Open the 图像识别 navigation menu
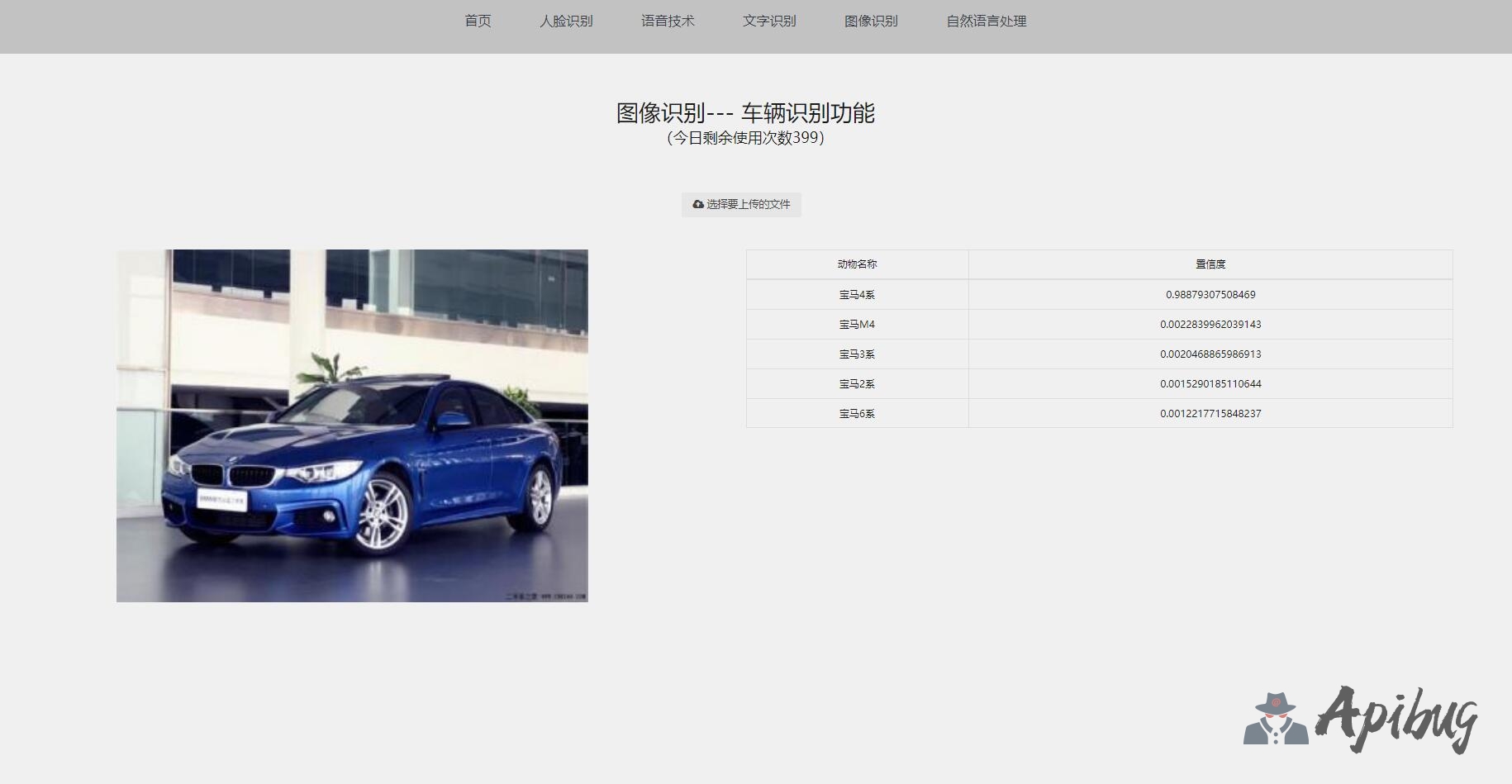 pyautogui.click(x=871, y=21)
